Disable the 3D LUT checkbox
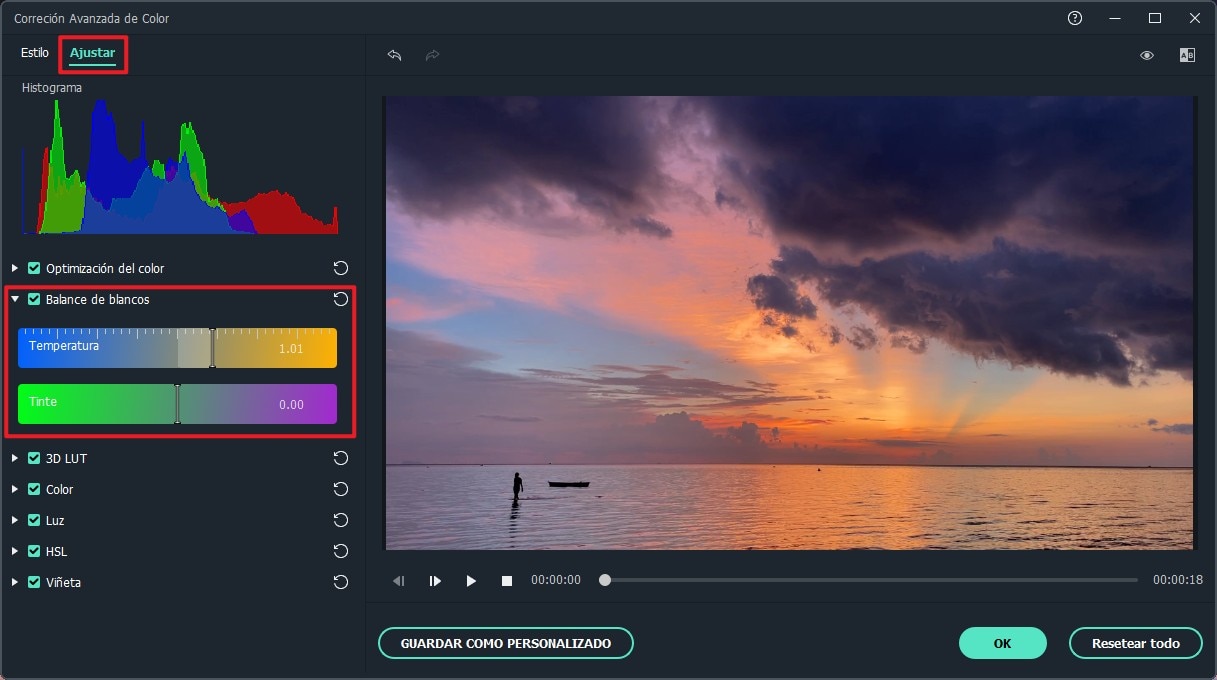 point(35,458)
